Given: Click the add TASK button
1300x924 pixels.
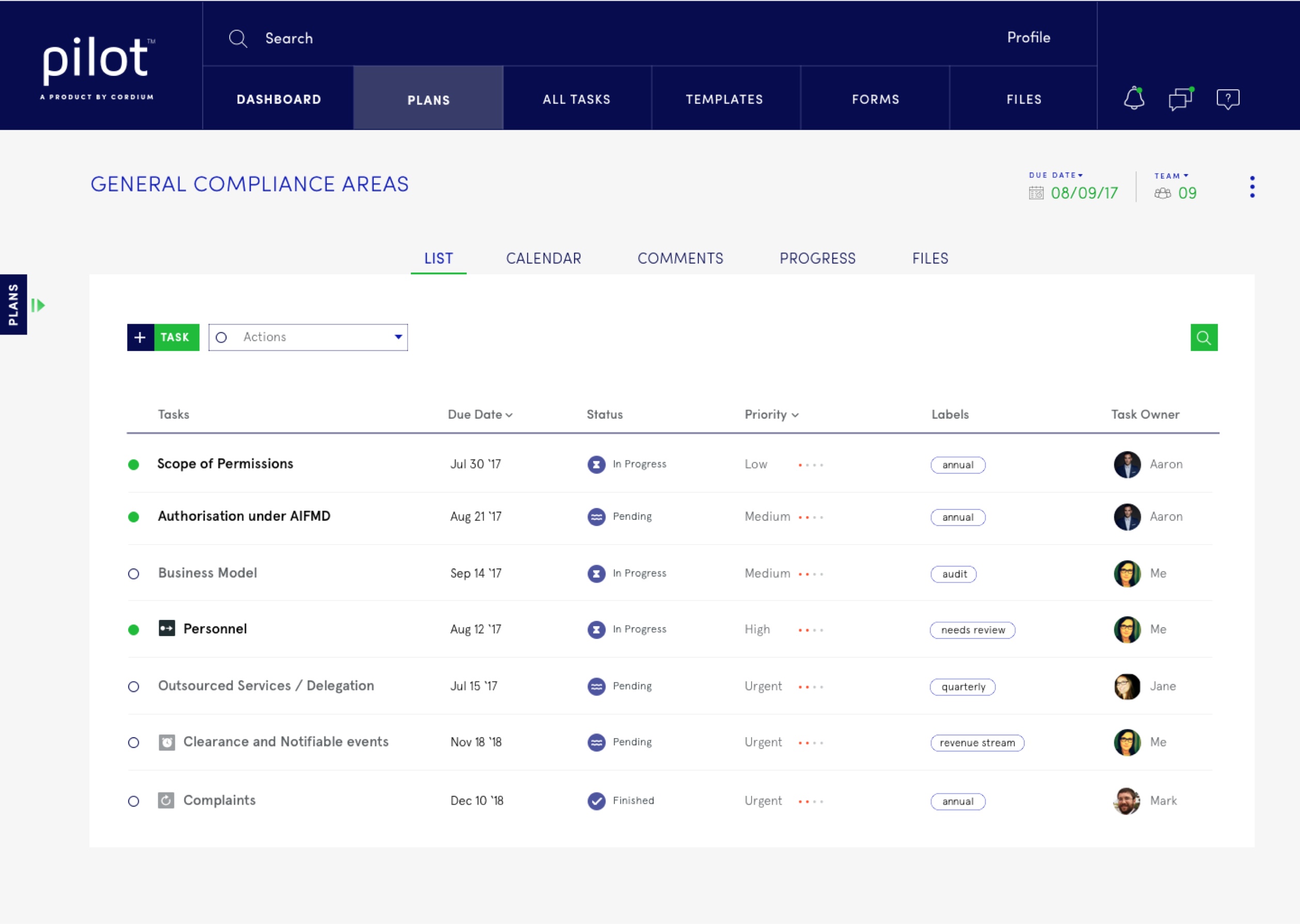Looking at the screenshot, I should pos(163,338).
